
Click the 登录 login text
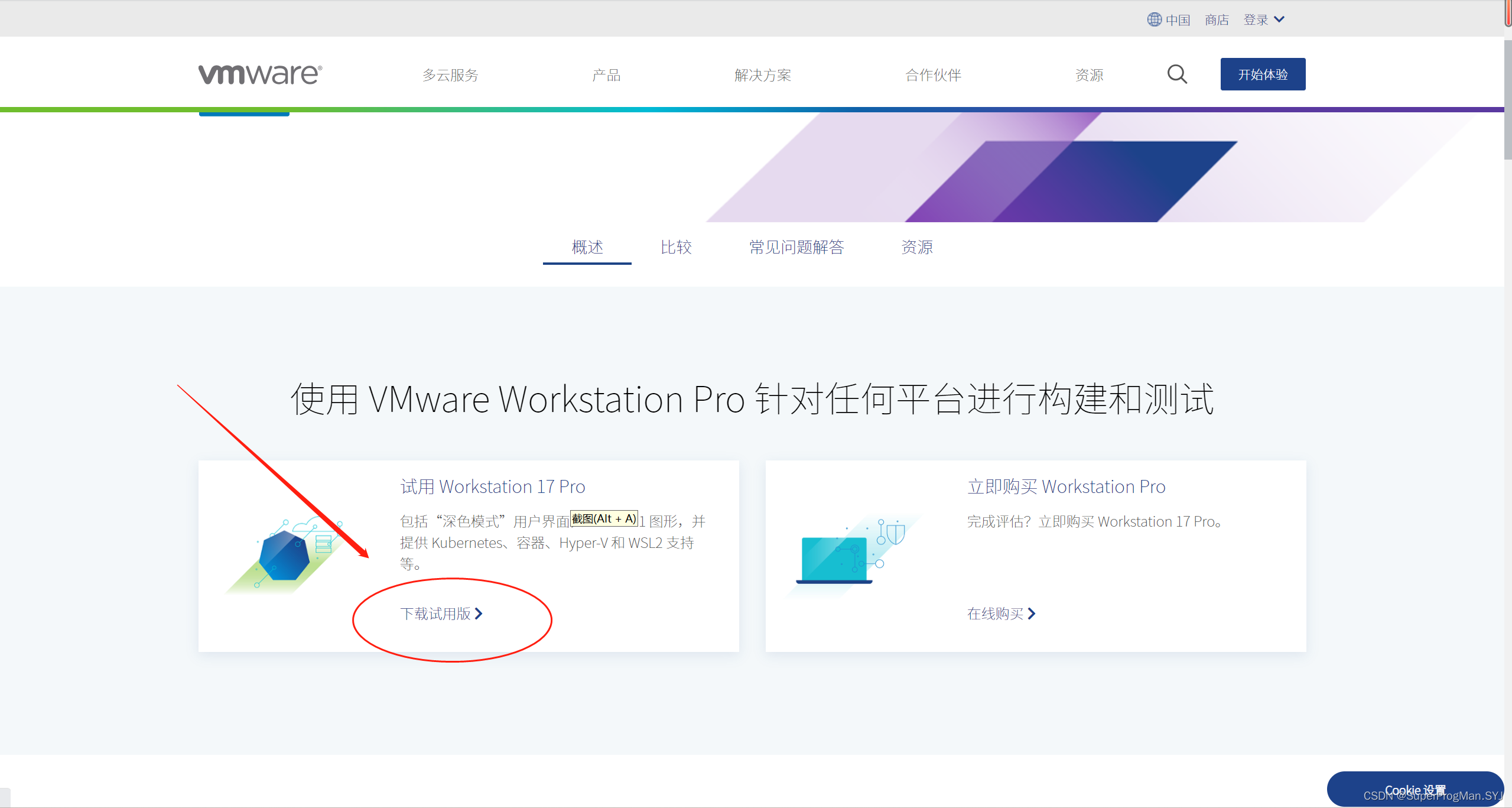point(1256,20)
